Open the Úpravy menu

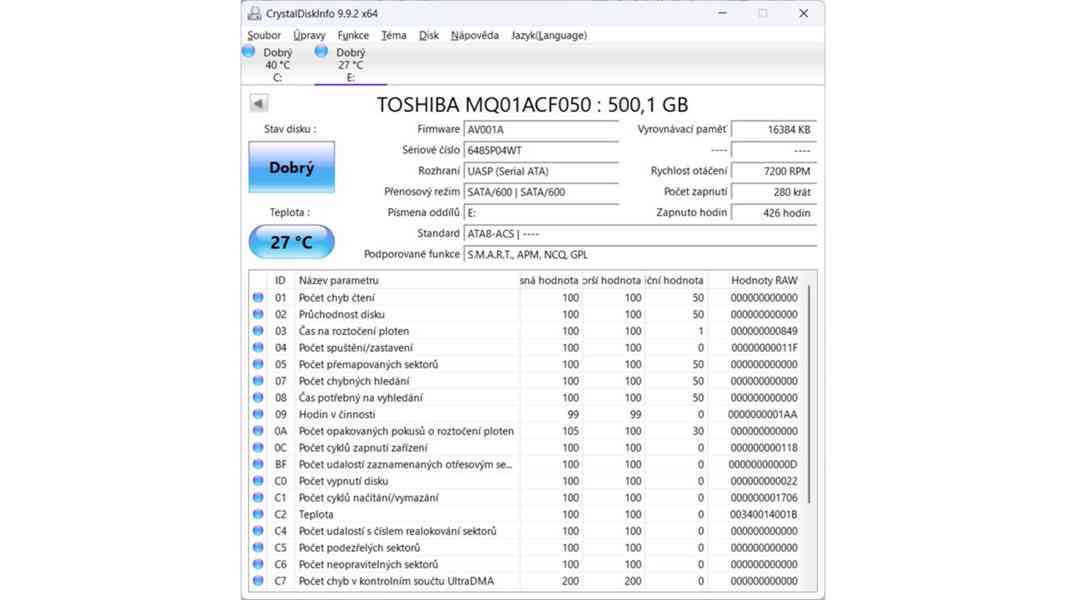[309, 35]
